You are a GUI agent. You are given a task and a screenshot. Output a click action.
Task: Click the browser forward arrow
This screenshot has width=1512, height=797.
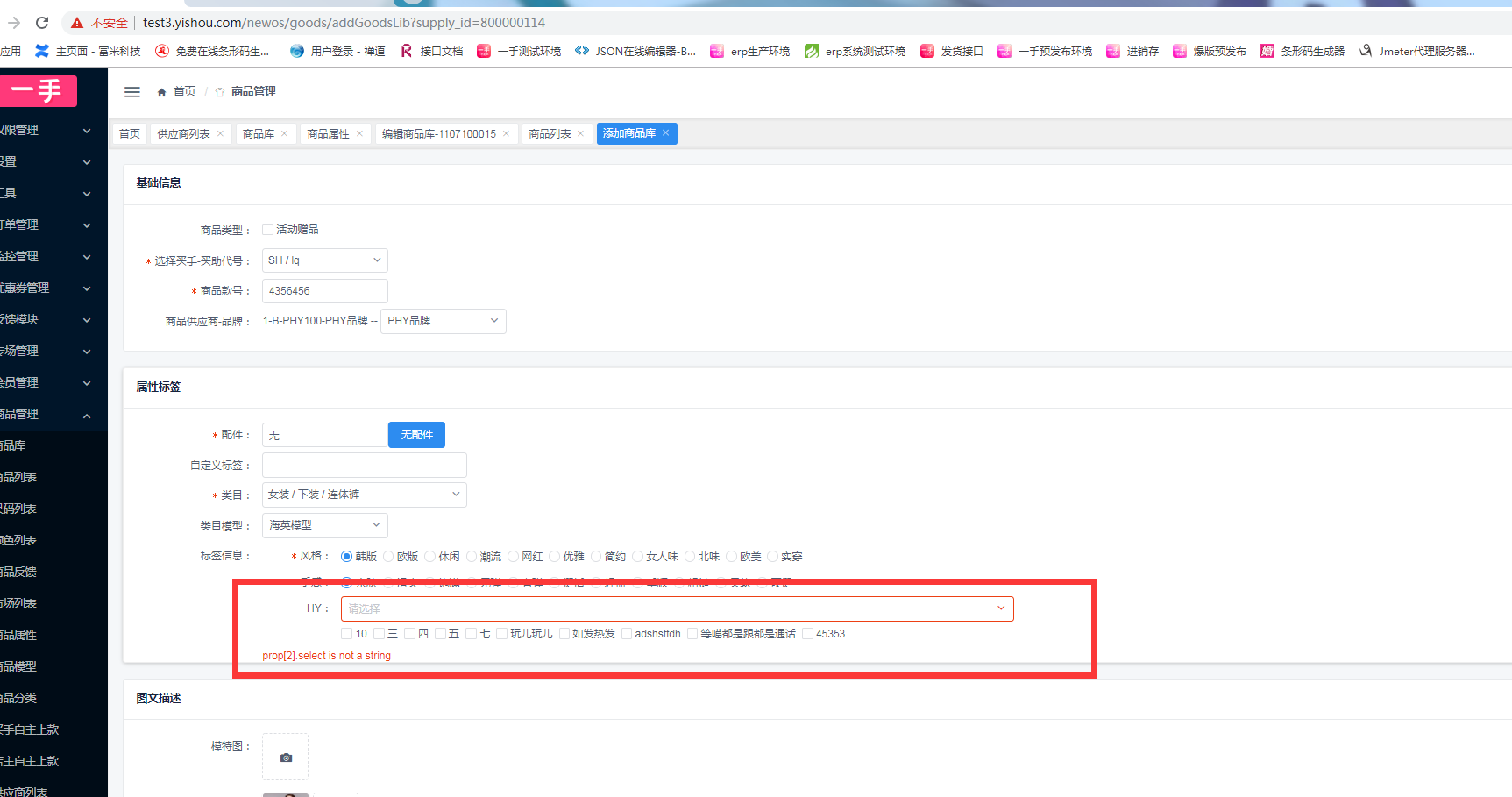tap(14, 23)
